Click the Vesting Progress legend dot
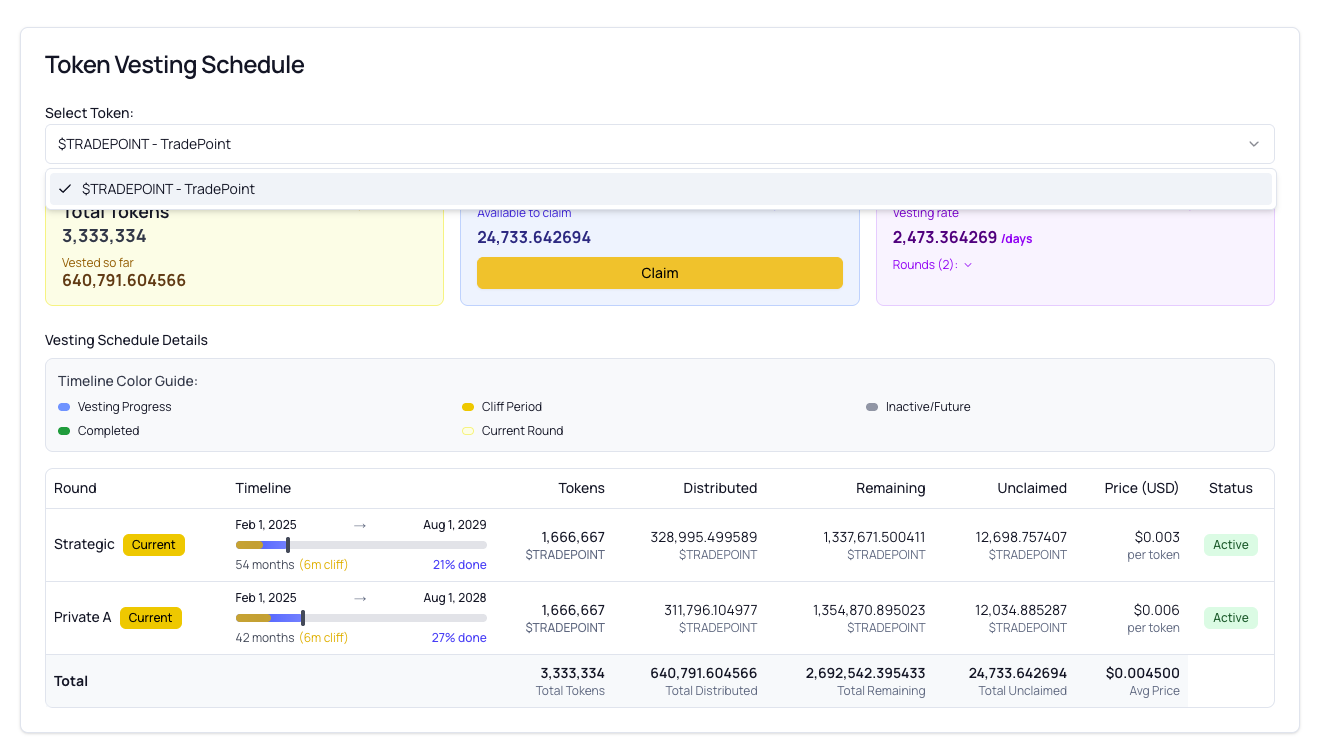The width and height of the screenshot is (1326, 755). 65,407
